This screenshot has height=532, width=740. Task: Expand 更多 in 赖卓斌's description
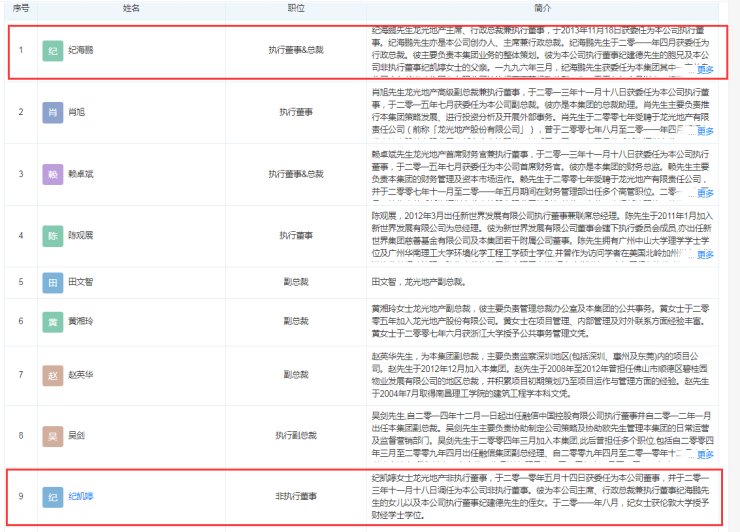point(705,193)
